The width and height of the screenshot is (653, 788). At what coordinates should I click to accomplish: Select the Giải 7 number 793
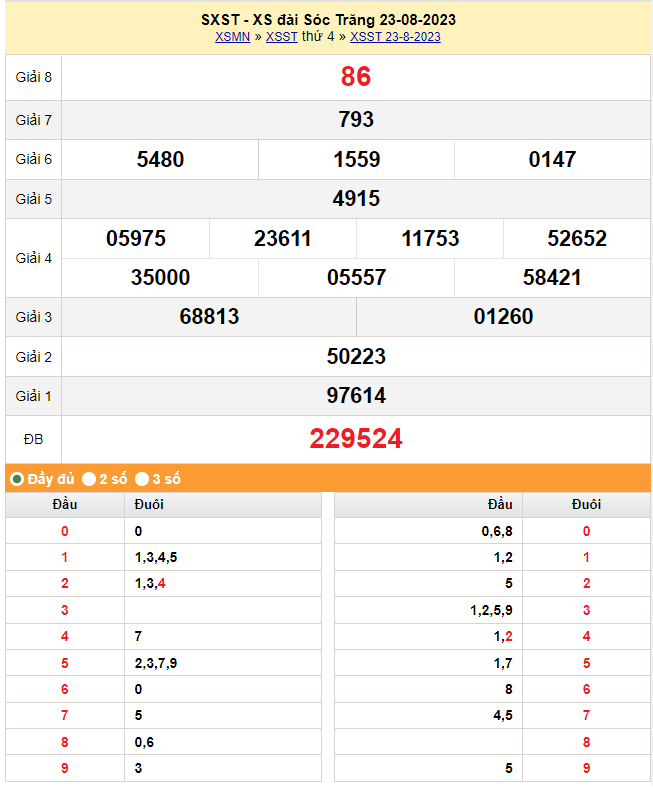click(x=356, y=120)
